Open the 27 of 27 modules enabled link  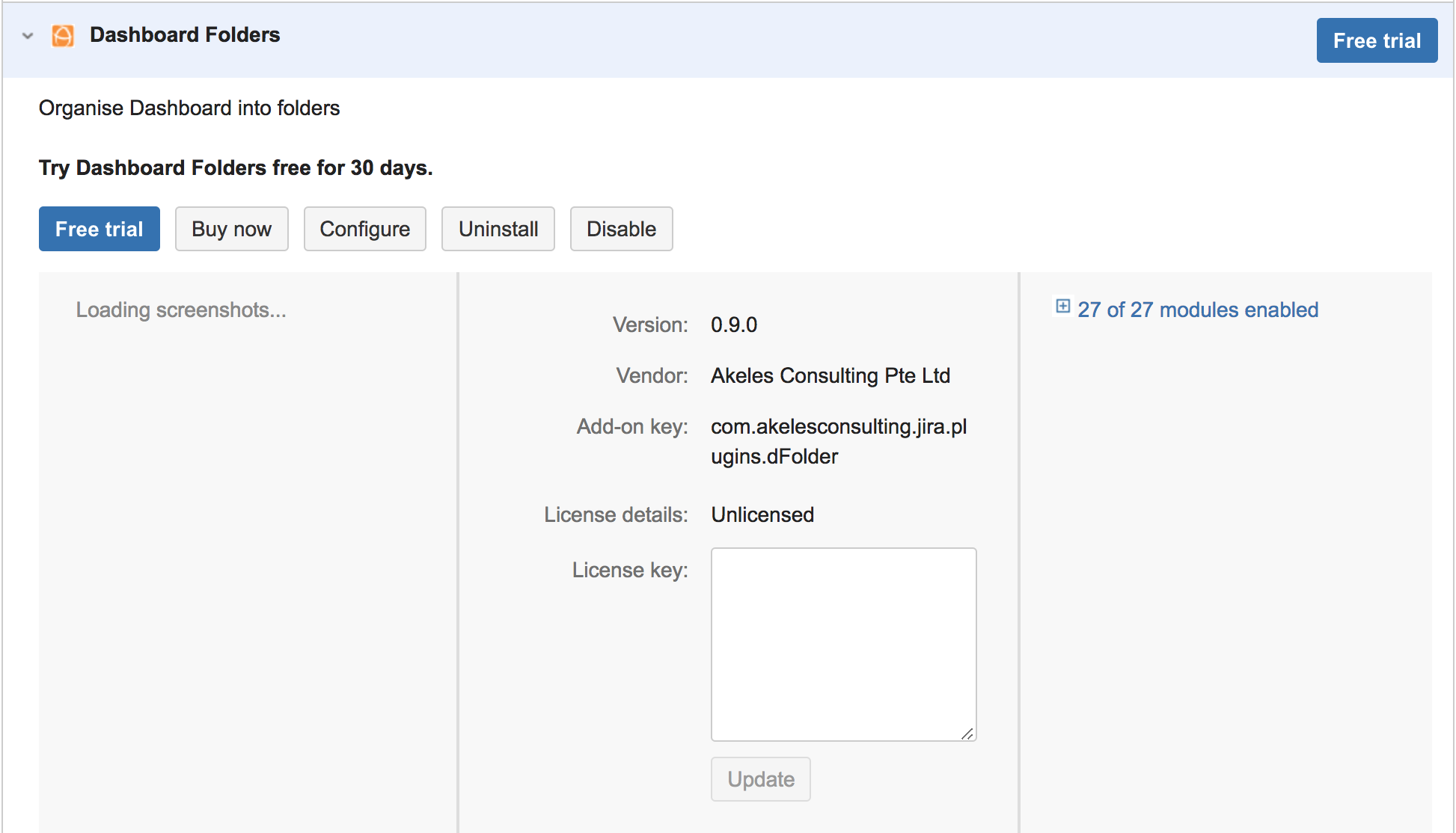[x=1197, y=310]
